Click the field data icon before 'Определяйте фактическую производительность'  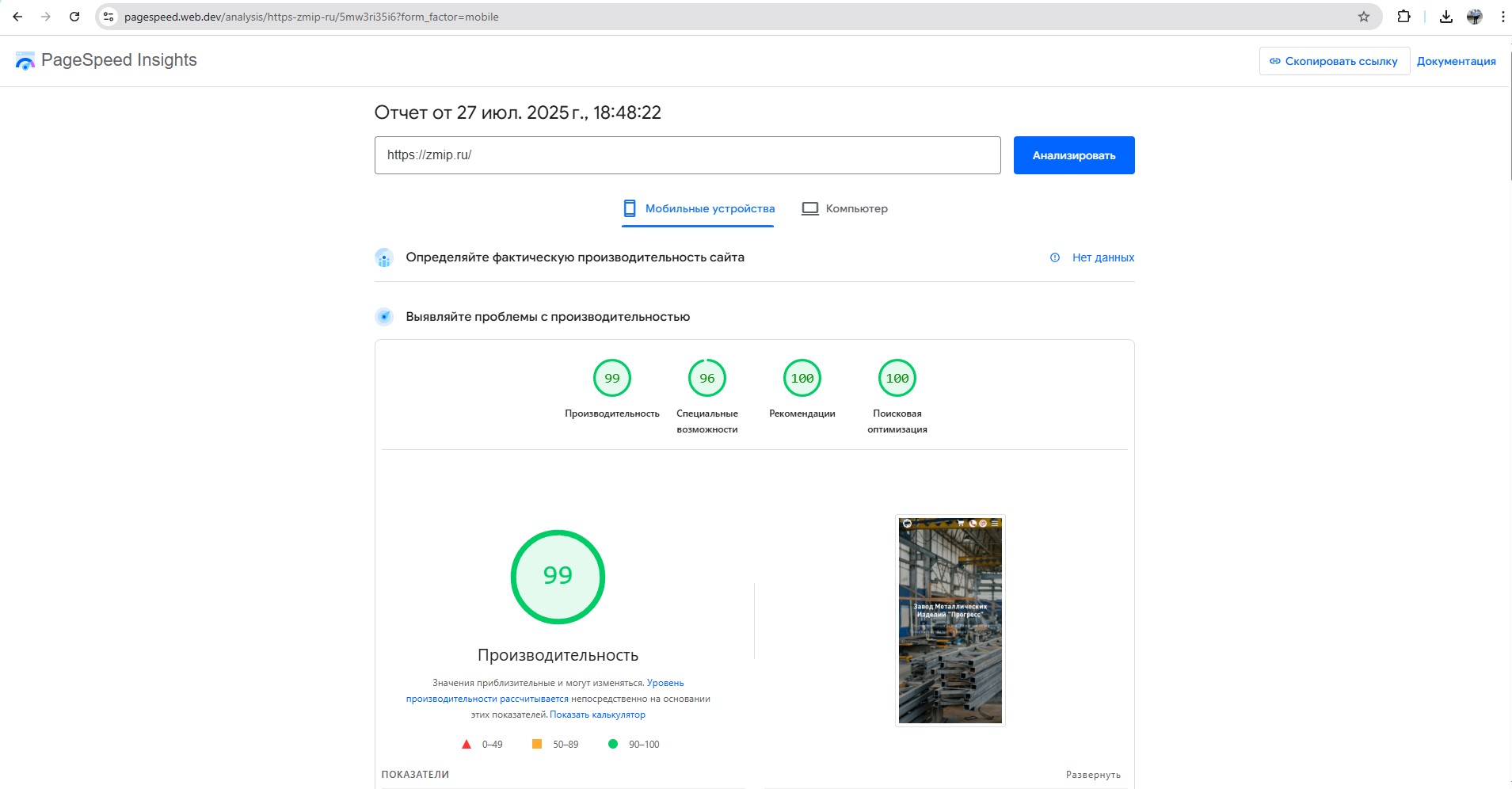tap(385, 257)
